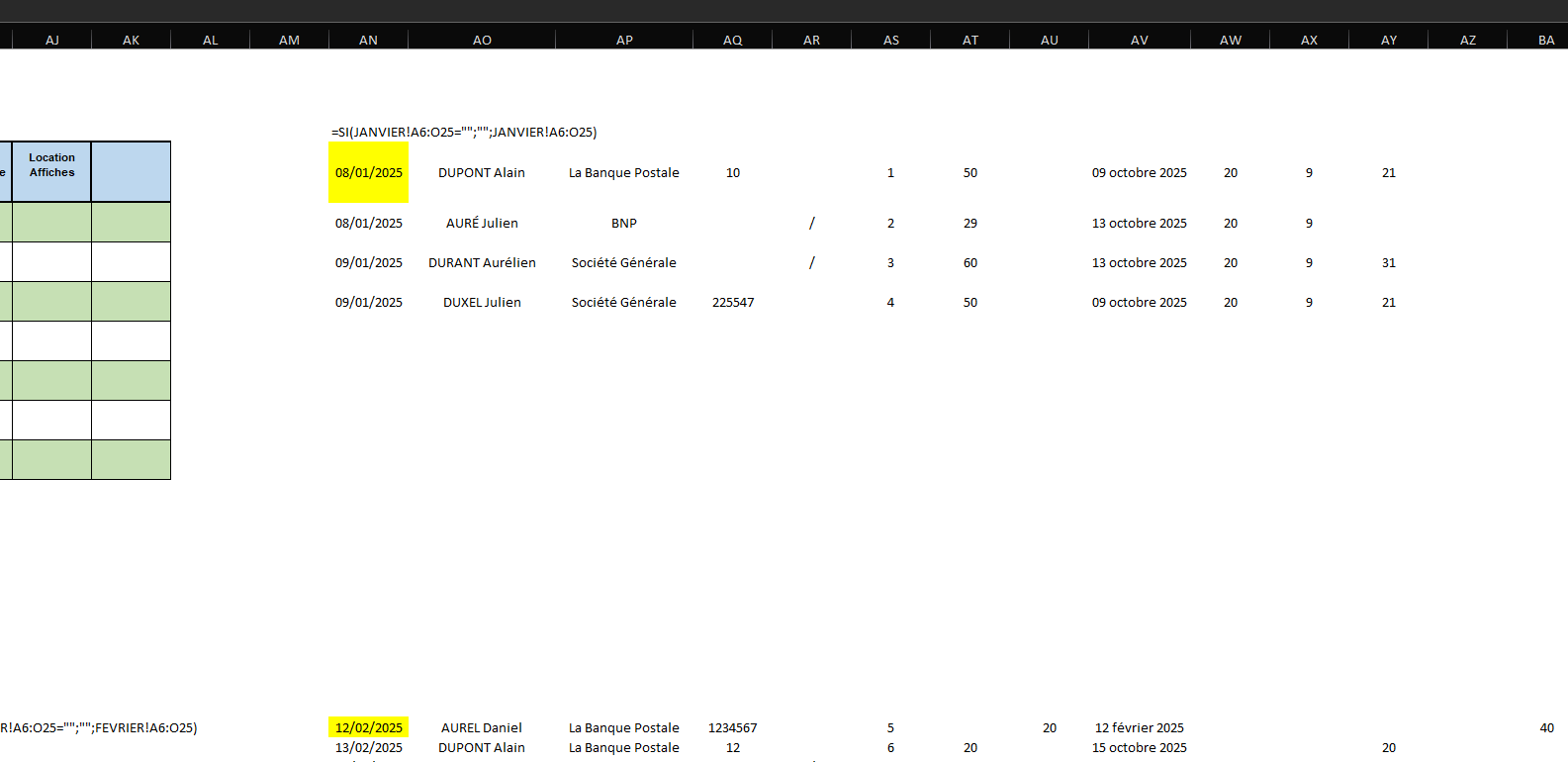The width and height of the screenshot is (1568, 762).
Task: Click the AURÉ Julien name cell
Action: coord(482,223)
